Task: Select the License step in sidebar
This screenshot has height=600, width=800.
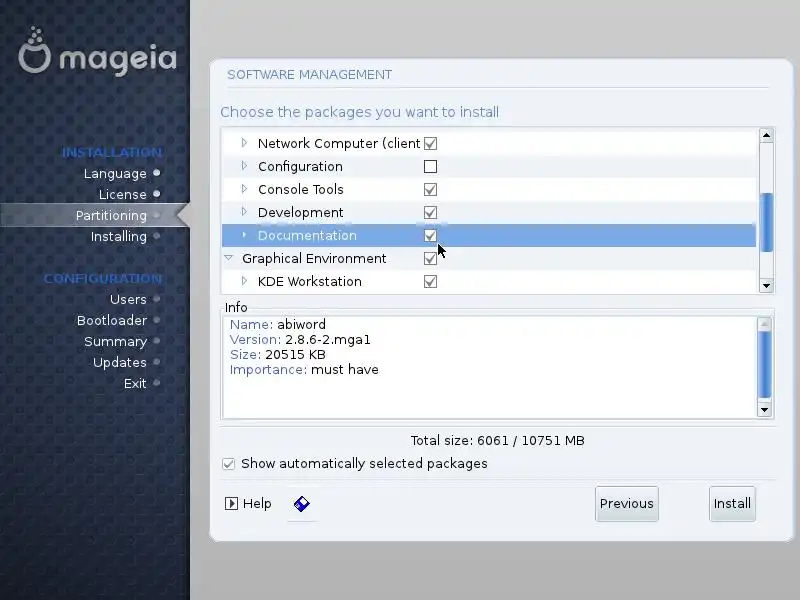Action: (122, 195)
